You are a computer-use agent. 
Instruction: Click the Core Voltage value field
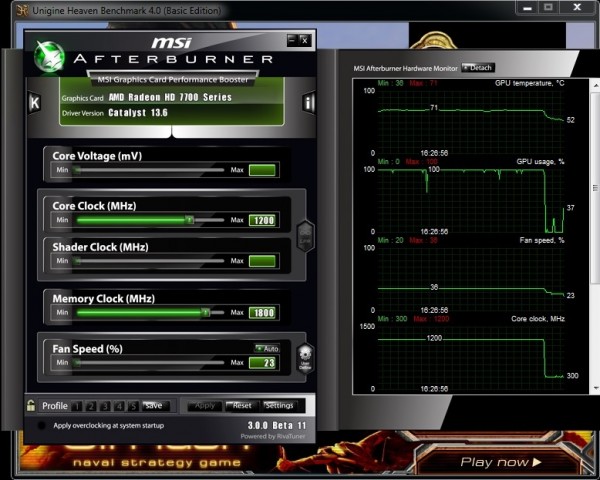pyautogui.click(x=262, y=170)
